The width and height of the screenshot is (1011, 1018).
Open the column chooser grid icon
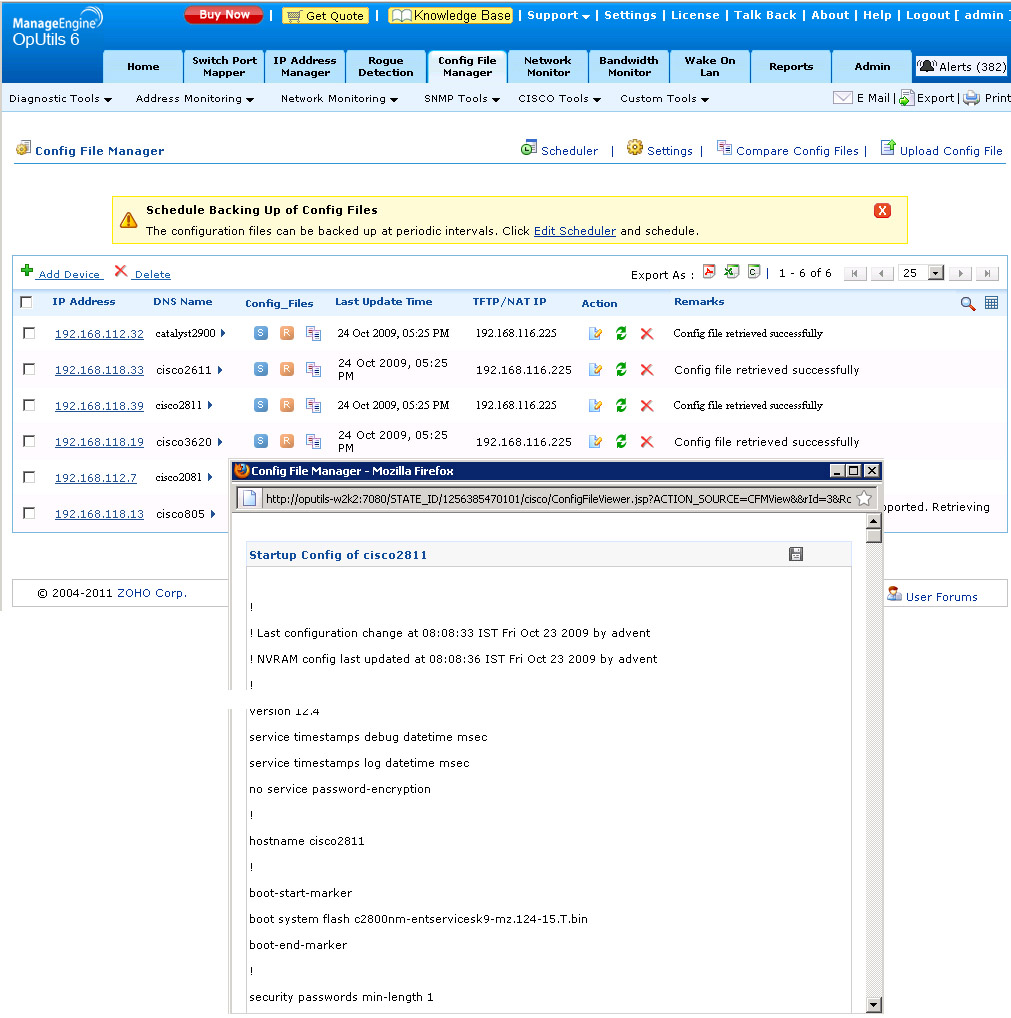[992, 303]
